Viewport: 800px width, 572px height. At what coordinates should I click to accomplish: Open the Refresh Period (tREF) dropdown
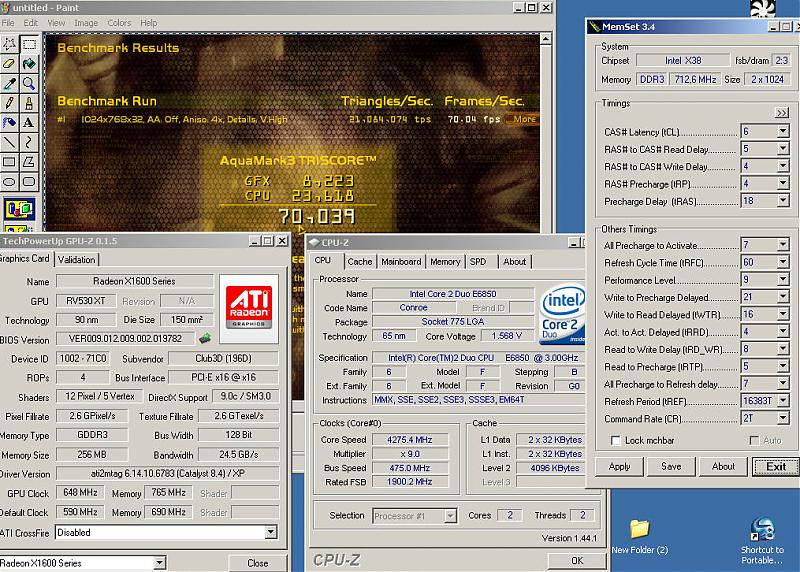click(x=783, y=401)
